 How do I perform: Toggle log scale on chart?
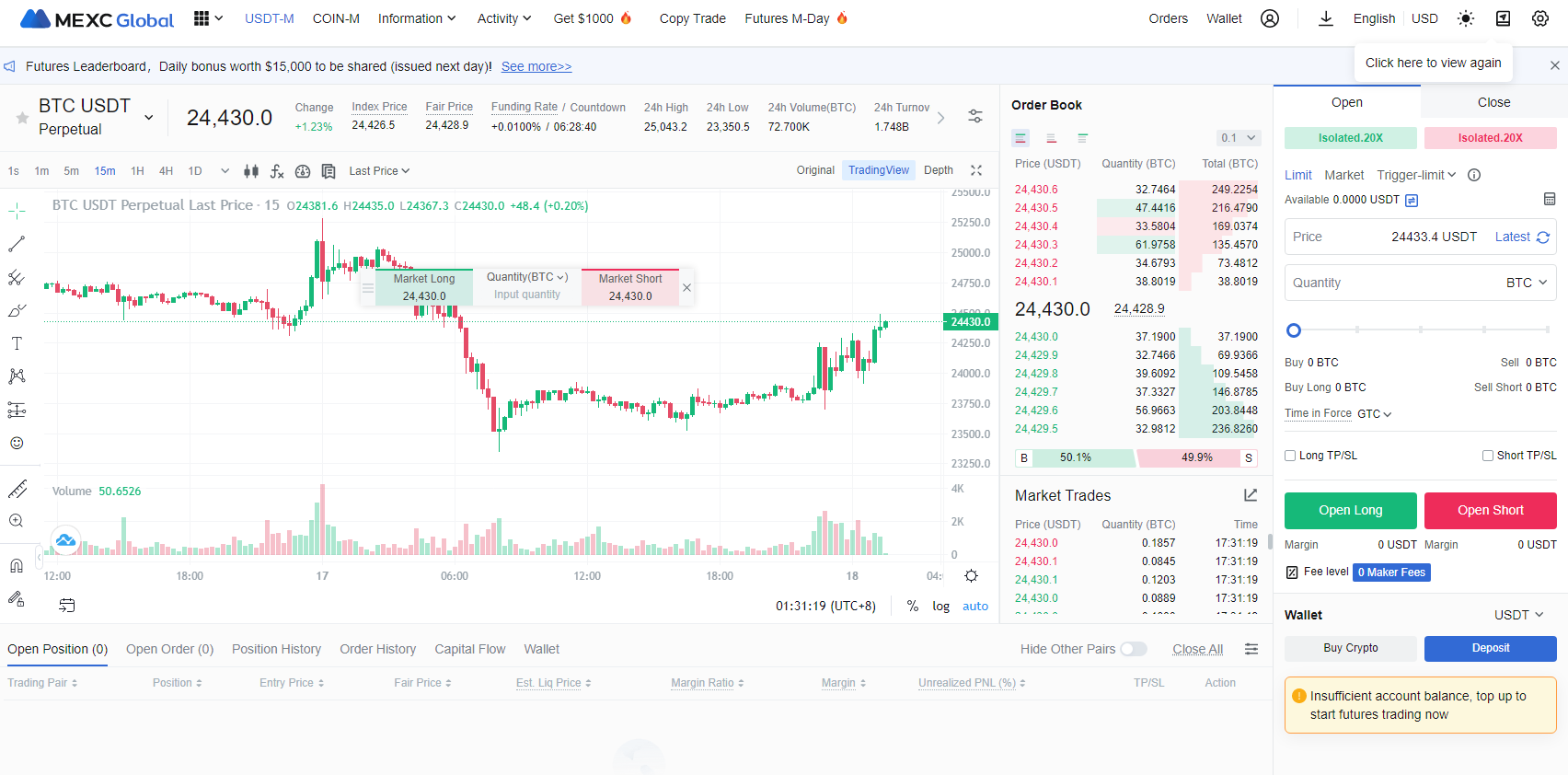tap(940, 606)
